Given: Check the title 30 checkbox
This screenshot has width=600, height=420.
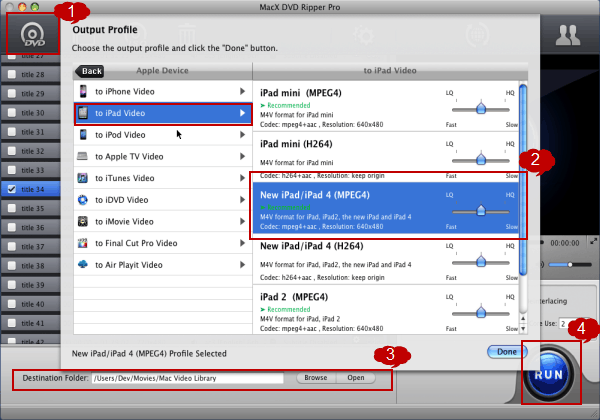Looking at the screenshot, I should tap(12, 112).
